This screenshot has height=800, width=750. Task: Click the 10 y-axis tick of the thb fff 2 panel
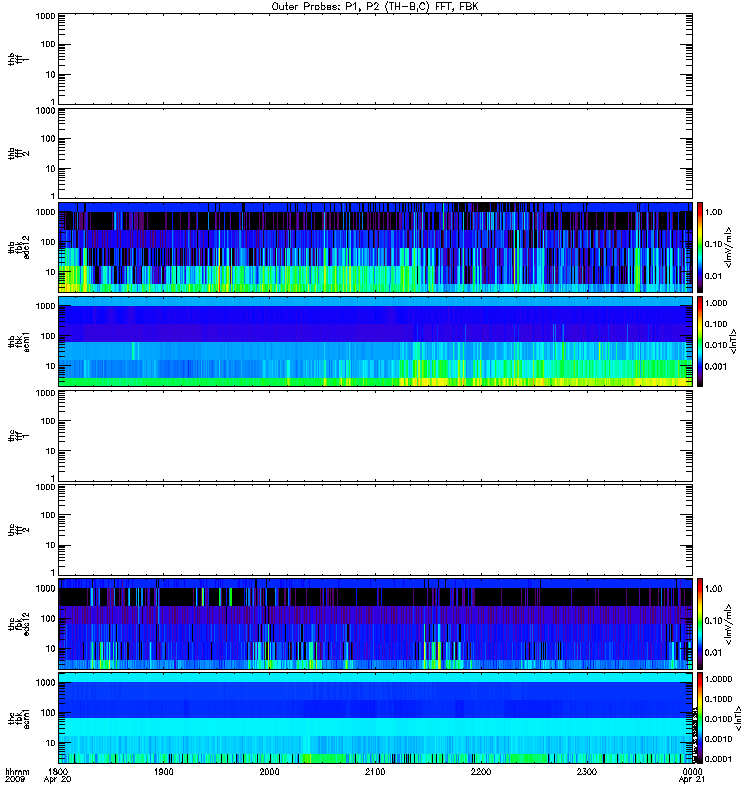pos(51,169)
